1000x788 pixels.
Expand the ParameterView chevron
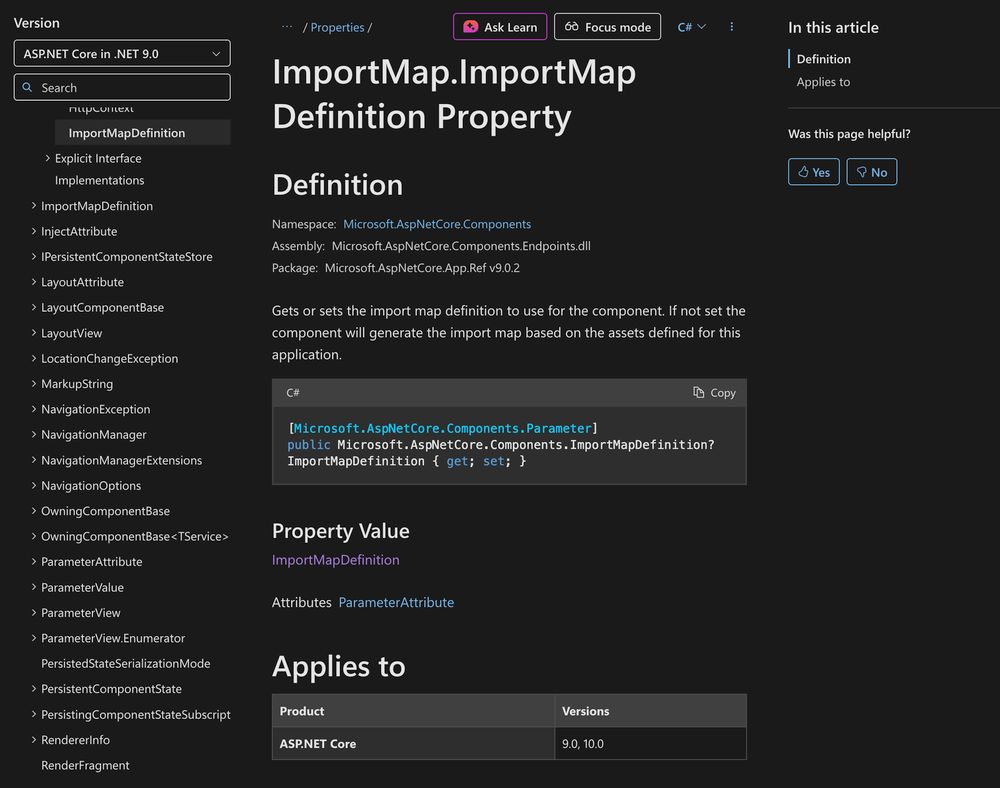(x=34, y=613)
